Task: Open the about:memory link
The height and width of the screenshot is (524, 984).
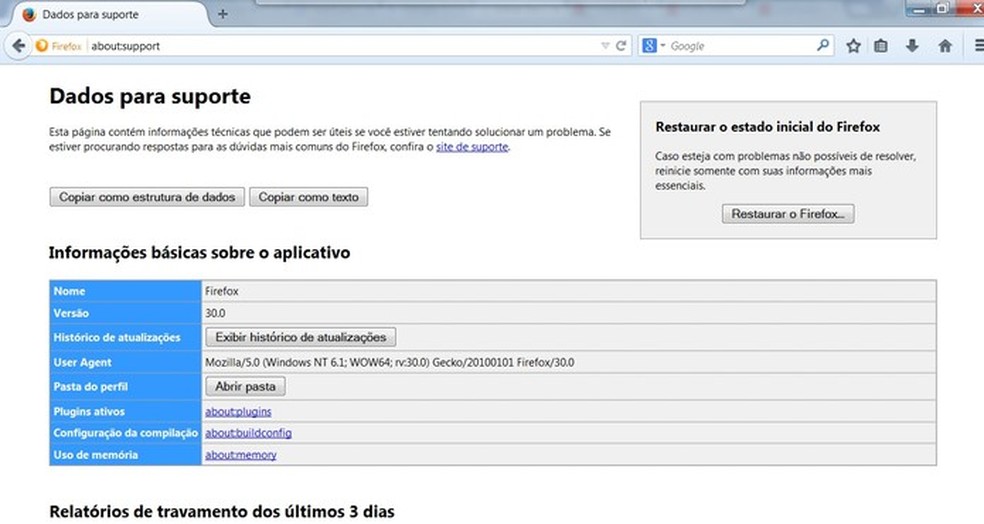Action: click(240, 455)
